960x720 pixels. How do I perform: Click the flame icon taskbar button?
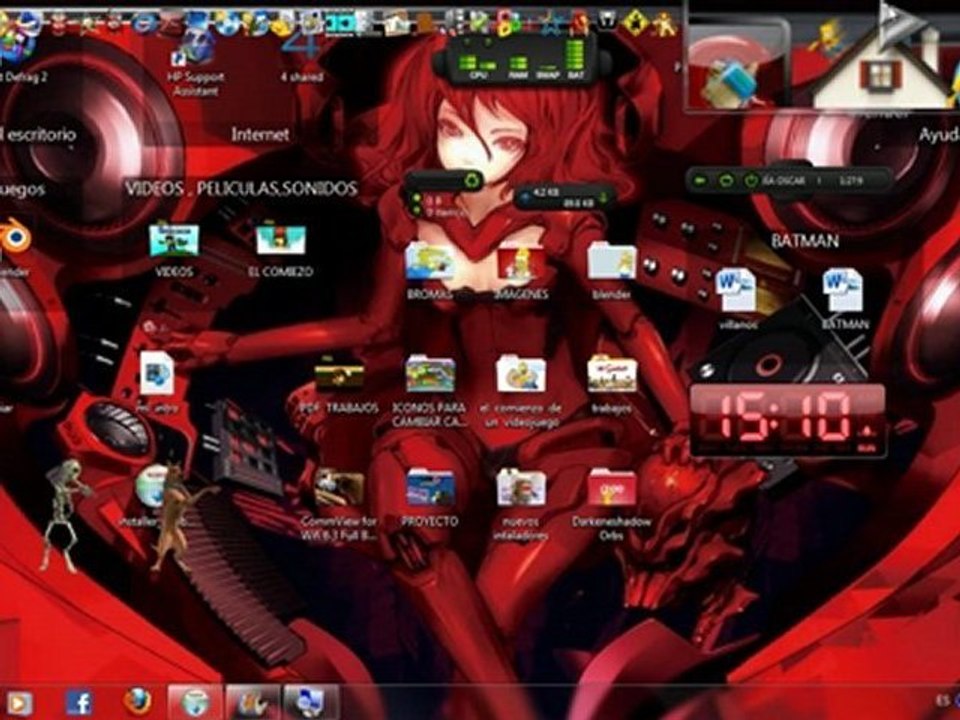coord(252,702)
